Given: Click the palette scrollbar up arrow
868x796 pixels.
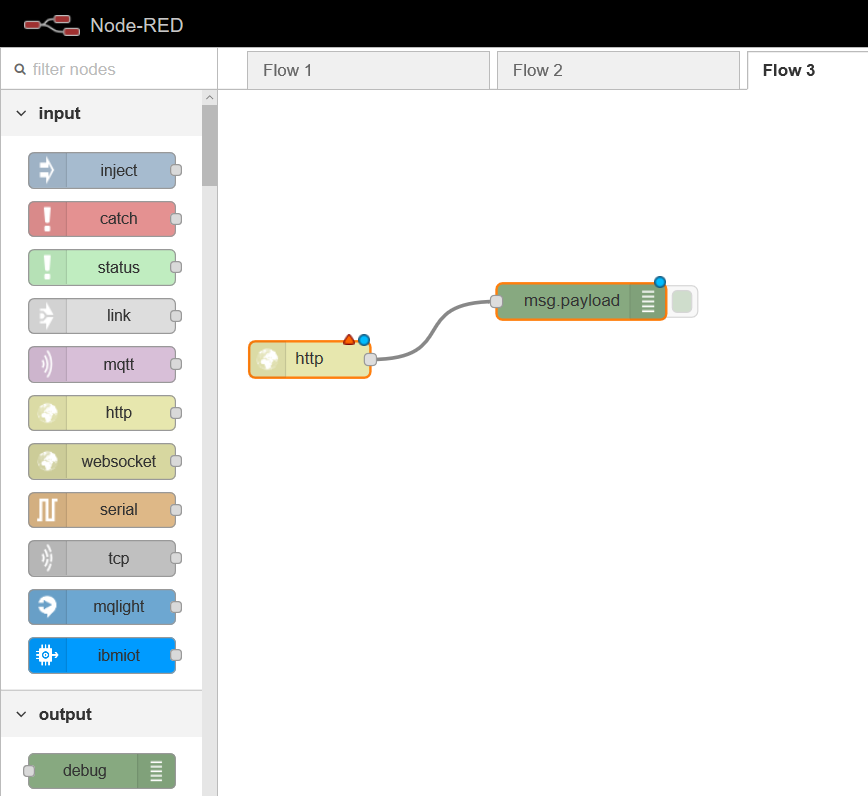Looking at the screenshot, I should coord(209,97).
